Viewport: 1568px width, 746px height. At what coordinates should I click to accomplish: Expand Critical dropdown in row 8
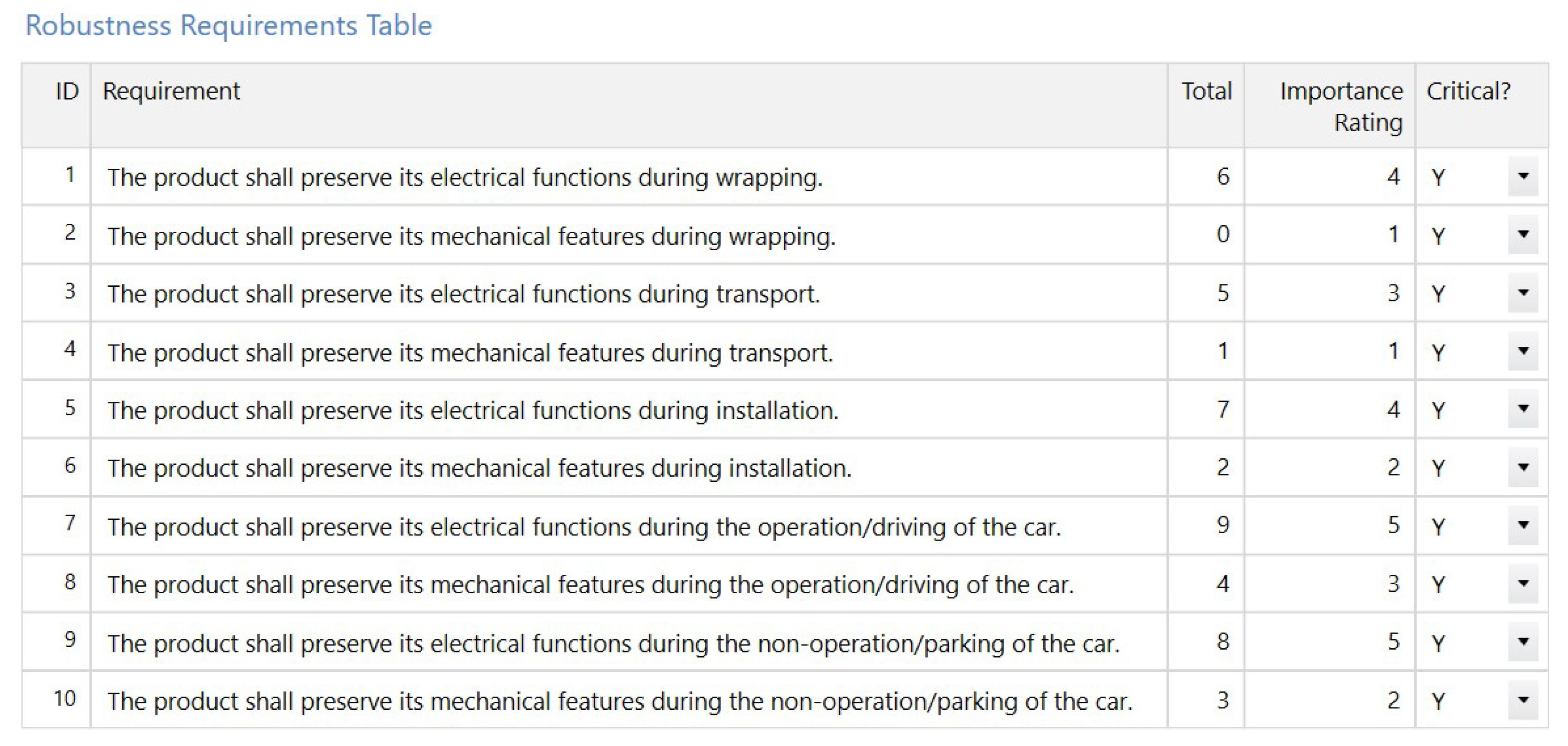point(1522,583)
